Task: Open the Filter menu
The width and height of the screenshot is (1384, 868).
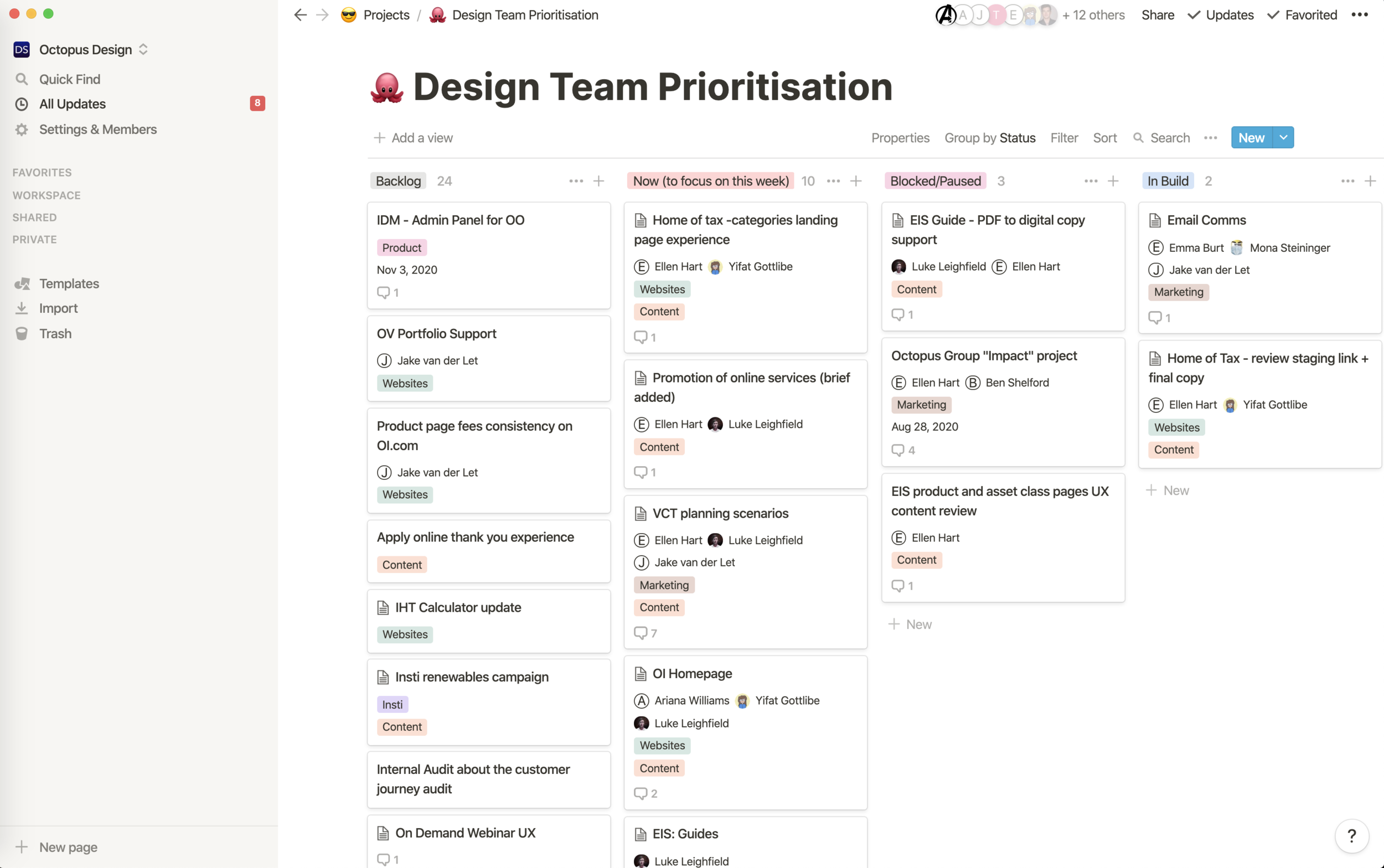Action: [1063, 138]
